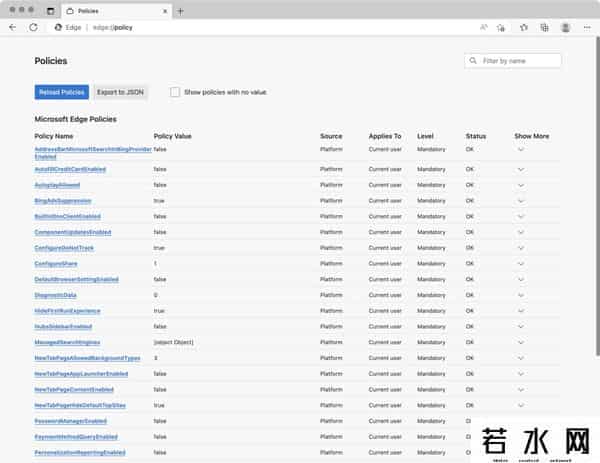Image resolution: width=600 pixels, height=463 pixels.
Task: Open the ConfigureShare policy link
Action: pyautogui.click(x=56, y=264)
